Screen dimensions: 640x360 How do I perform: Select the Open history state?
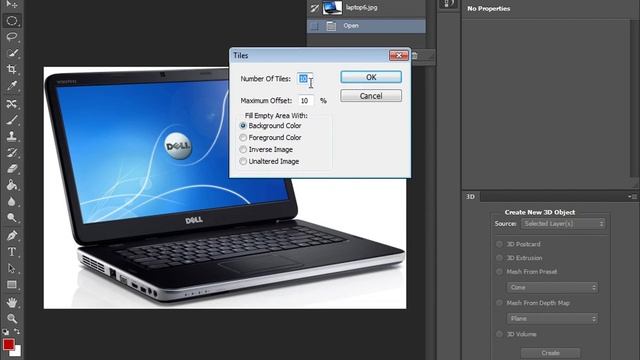(366, 26)
